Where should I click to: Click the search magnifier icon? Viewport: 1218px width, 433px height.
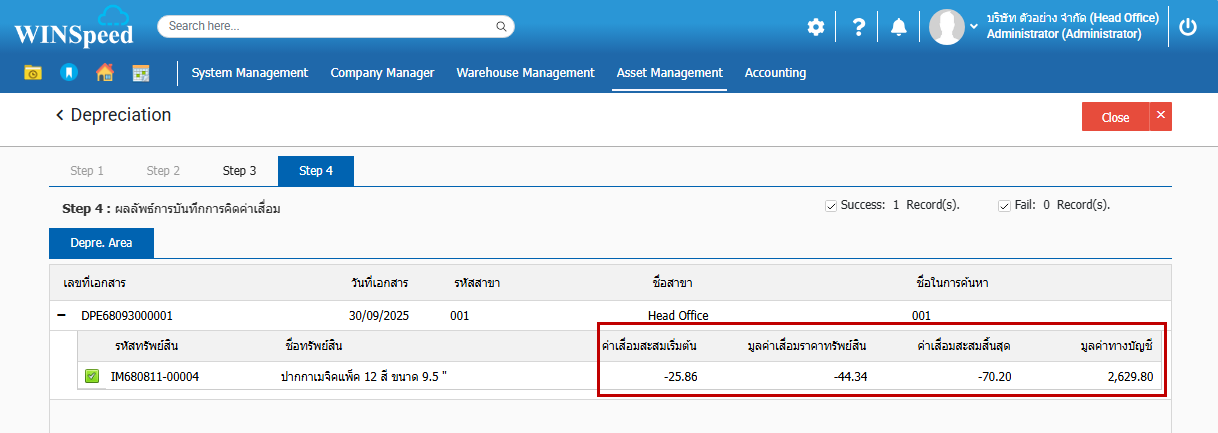coord(502,26)
